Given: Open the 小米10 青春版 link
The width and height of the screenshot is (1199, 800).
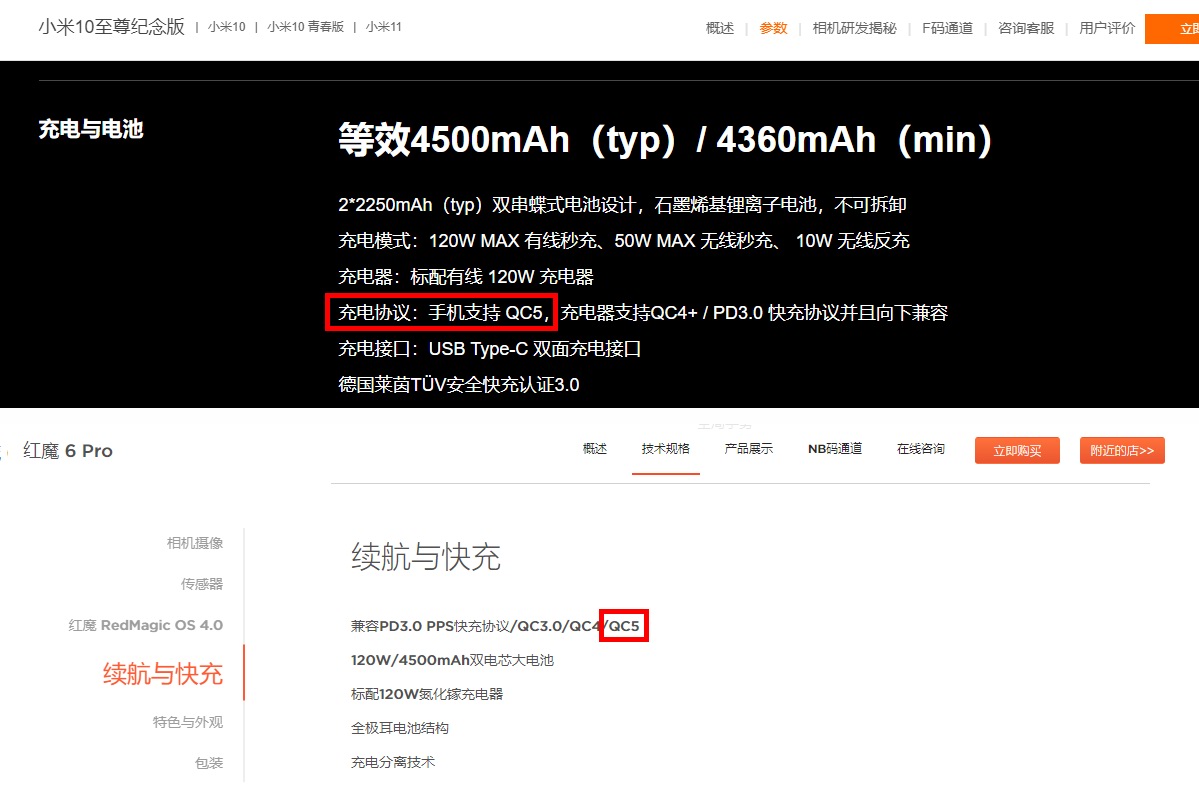Looking at the screenshot, I should (x=305, y=27).
